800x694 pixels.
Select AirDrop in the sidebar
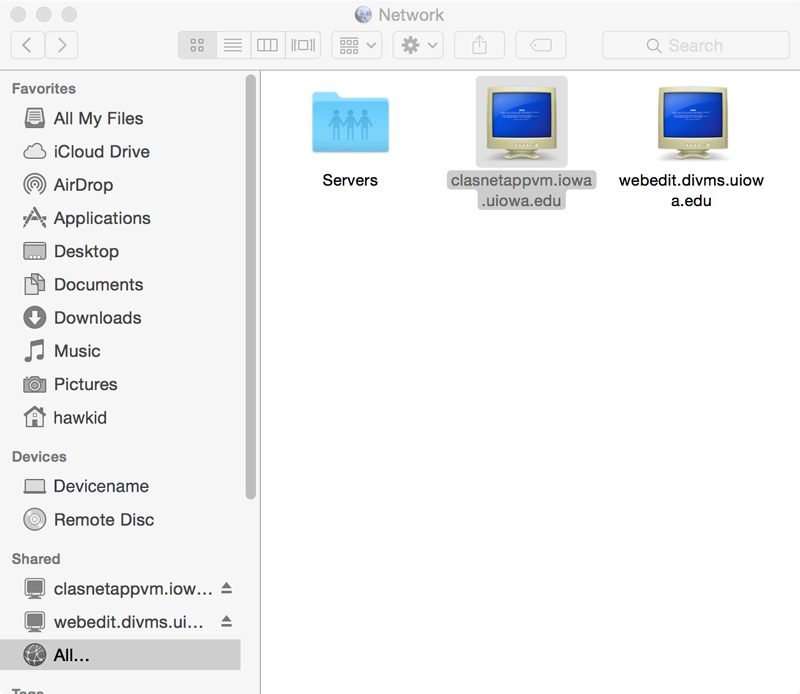click(83, 185)
